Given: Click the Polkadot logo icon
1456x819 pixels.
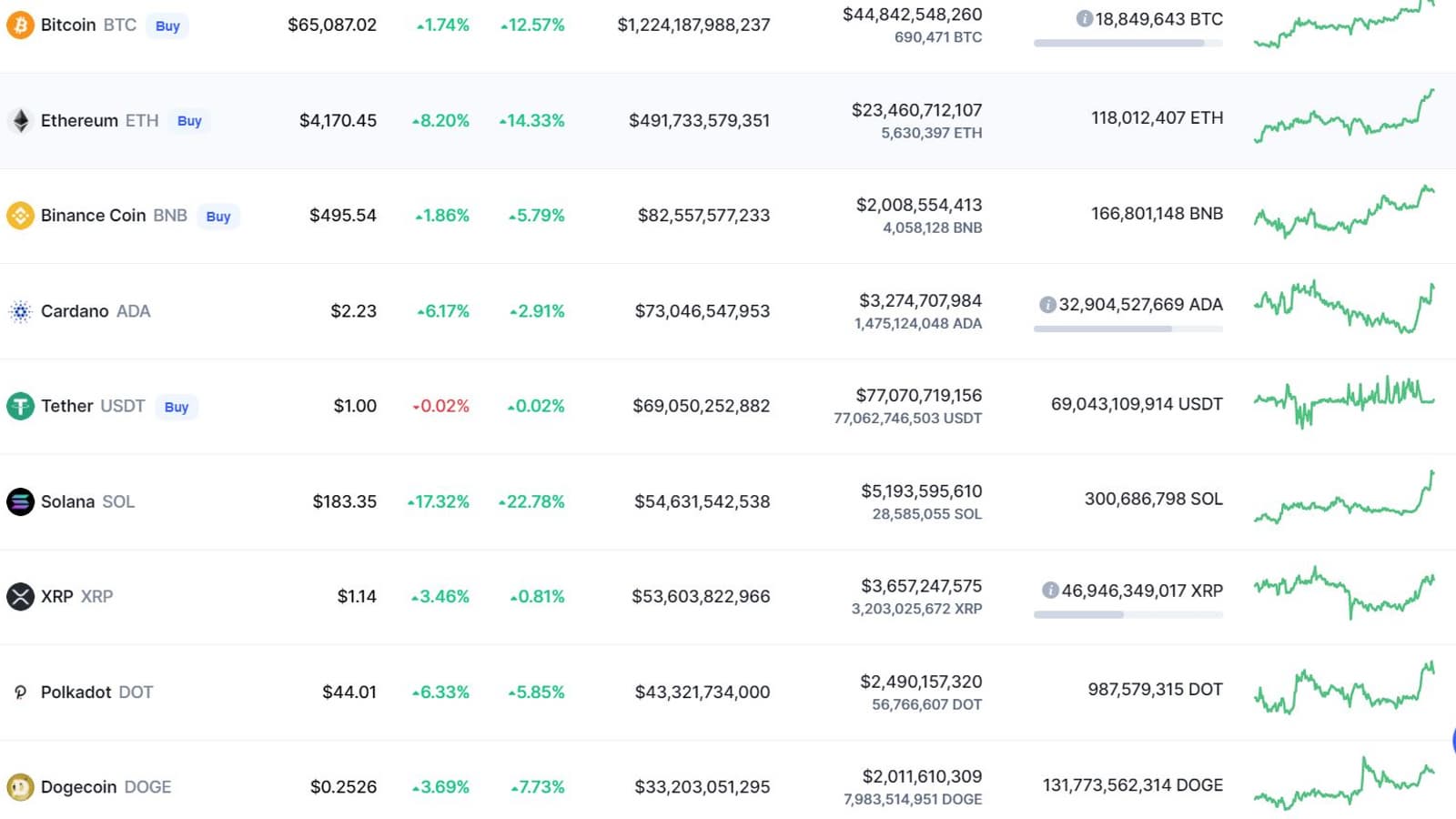Looking at the screenshot, I should (20, 693).
